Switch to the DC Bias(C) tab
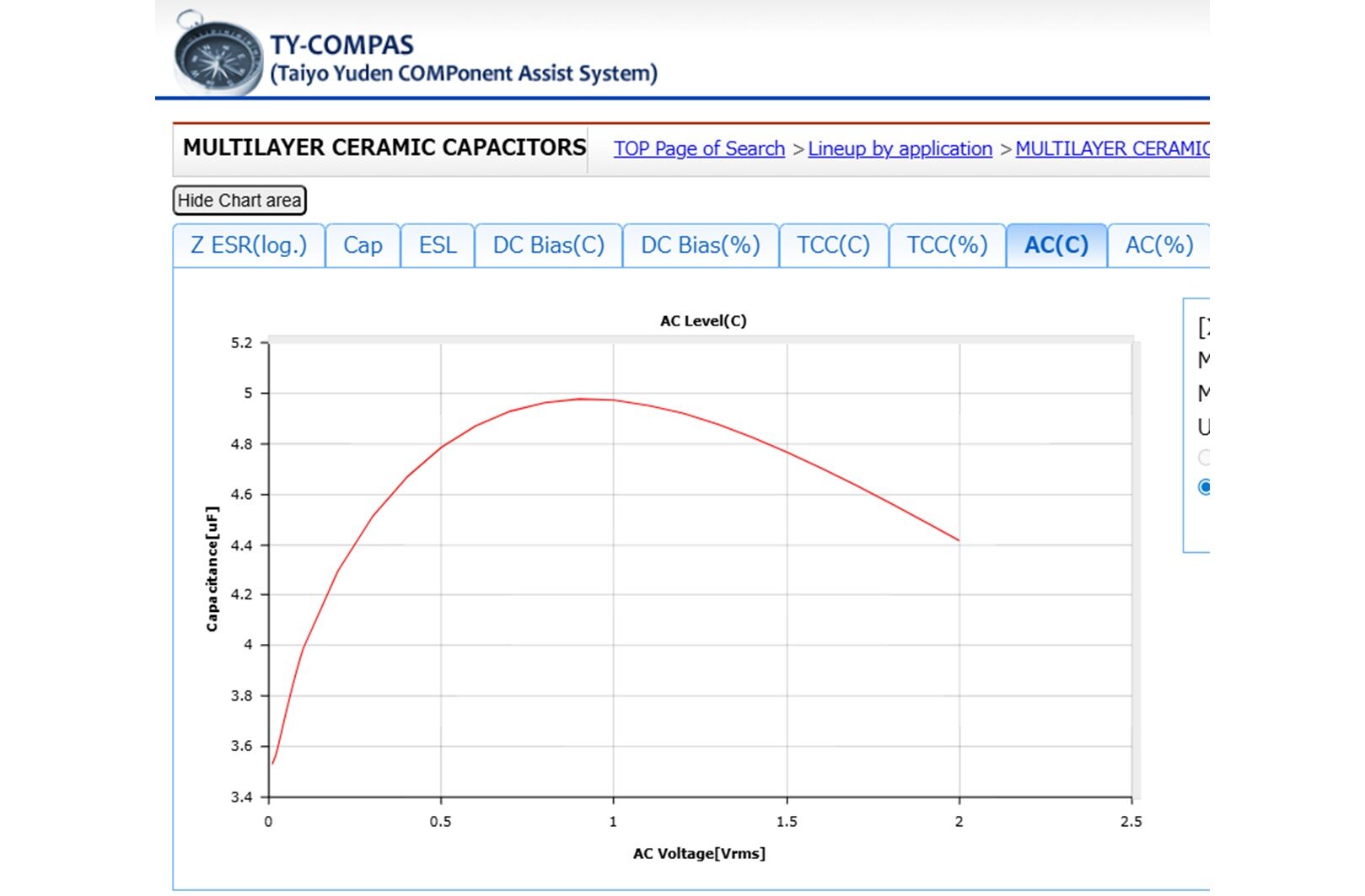The image size is (1365, 896). [x=549, y=245]
